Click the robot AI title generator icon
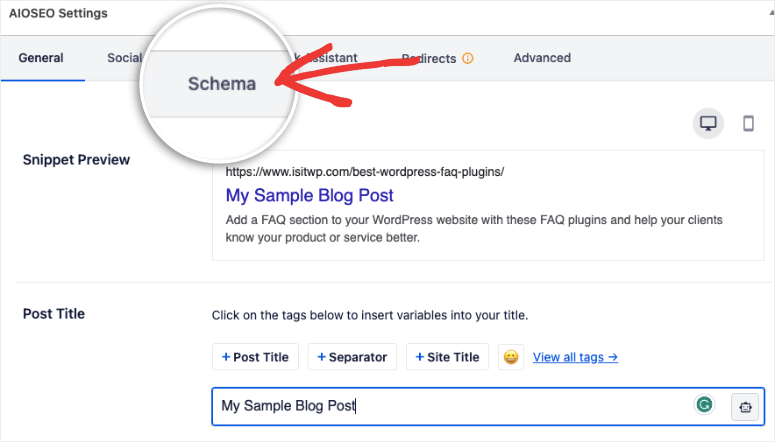The width and height of the screenshot is (775, 442). pos(745,406)
